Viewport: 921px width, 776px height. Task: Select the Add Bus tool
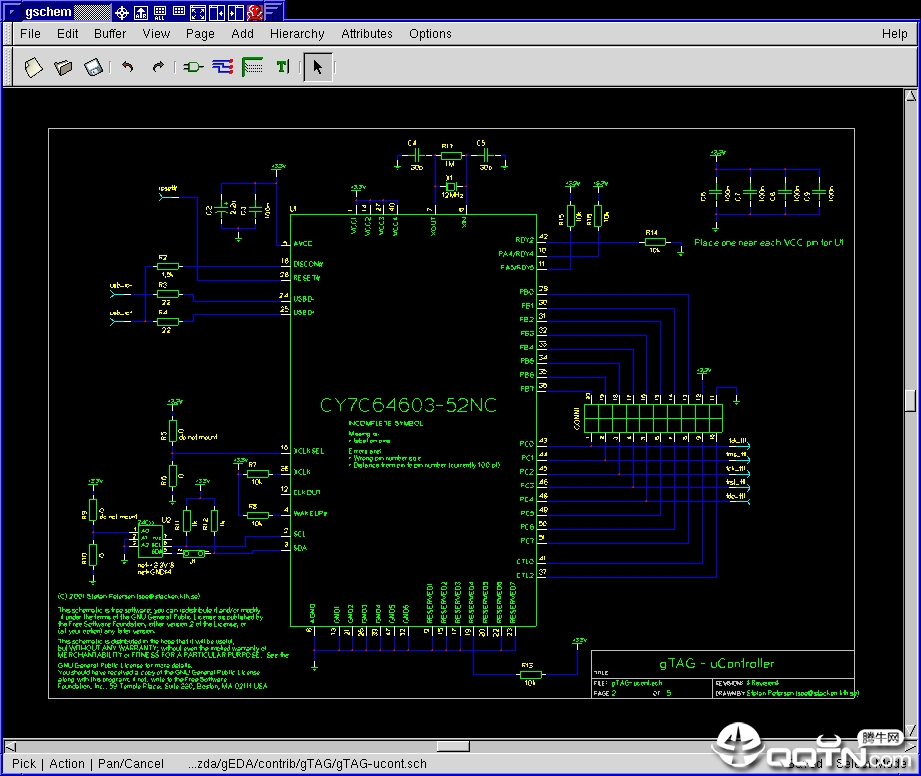click(253, 67)
